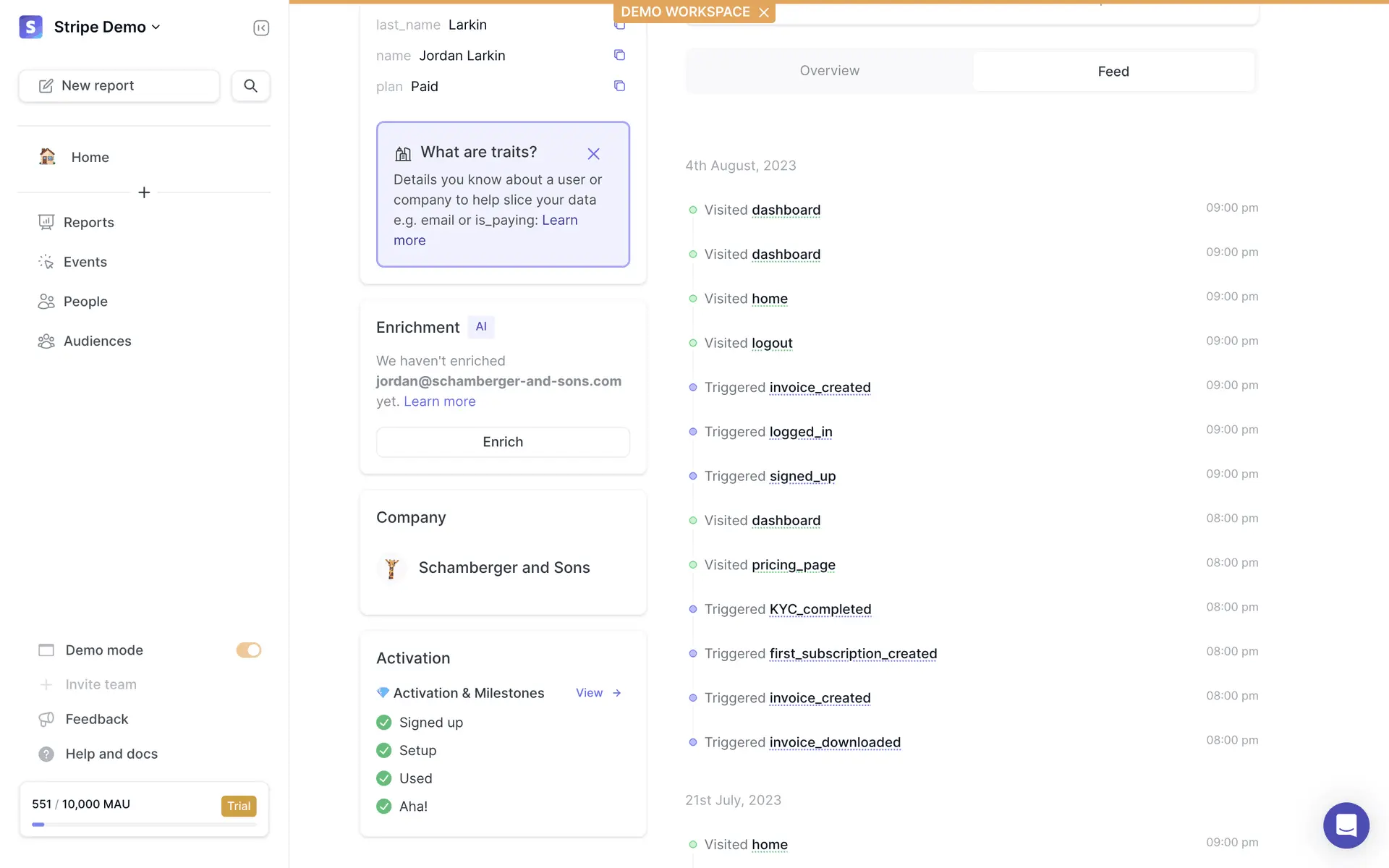Image resolution: width=1389 pixels, height=868 pixels.
Task: Copy the name trait value
Action: pyautogui.click(x=619, y=55)
